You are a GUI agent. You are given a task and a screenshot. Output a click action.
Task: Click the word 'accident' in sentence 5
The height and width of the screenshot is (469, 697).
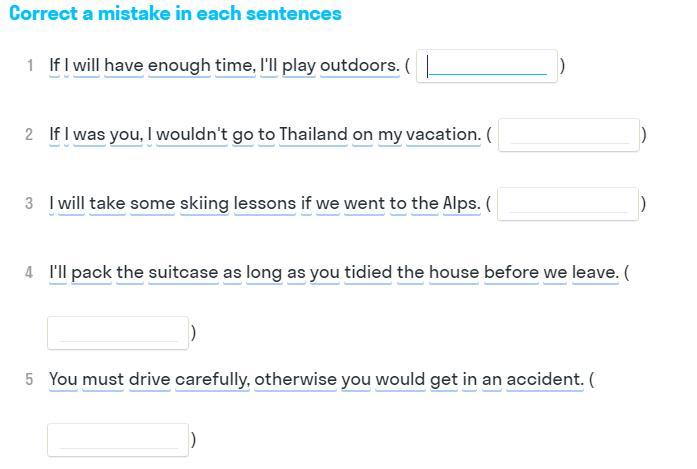[x=545, y=379]
